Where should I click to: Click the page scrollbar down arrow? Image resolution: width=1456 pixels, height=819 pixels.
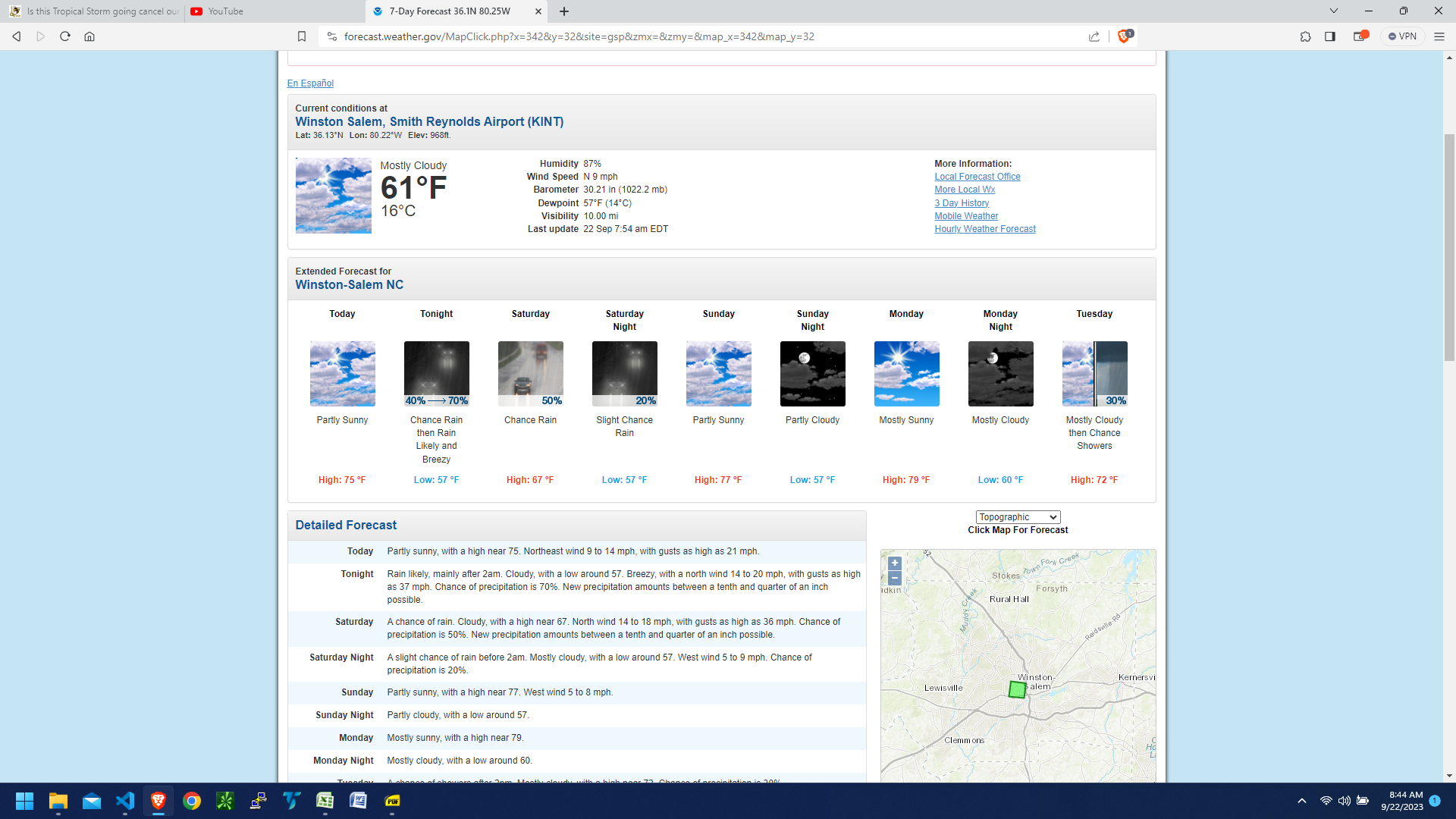(x=1449, y=776)
